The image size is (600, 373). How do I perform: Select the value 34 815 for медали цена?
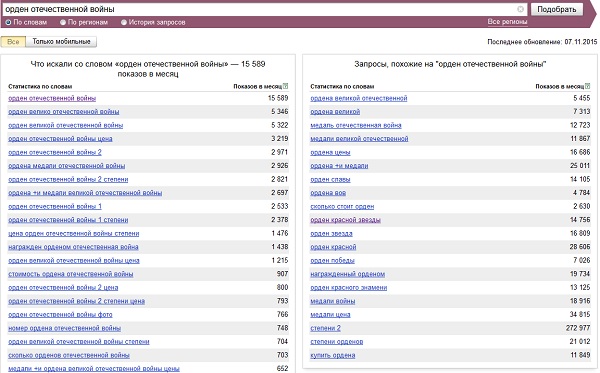point(580,314)
